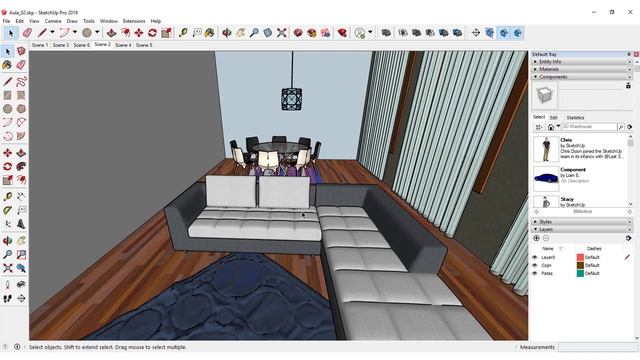The height and width of the screenshot is (360, 640).
Task: Select the Pan hand tool in top toolbar
Action: click(x=240, y=33)
